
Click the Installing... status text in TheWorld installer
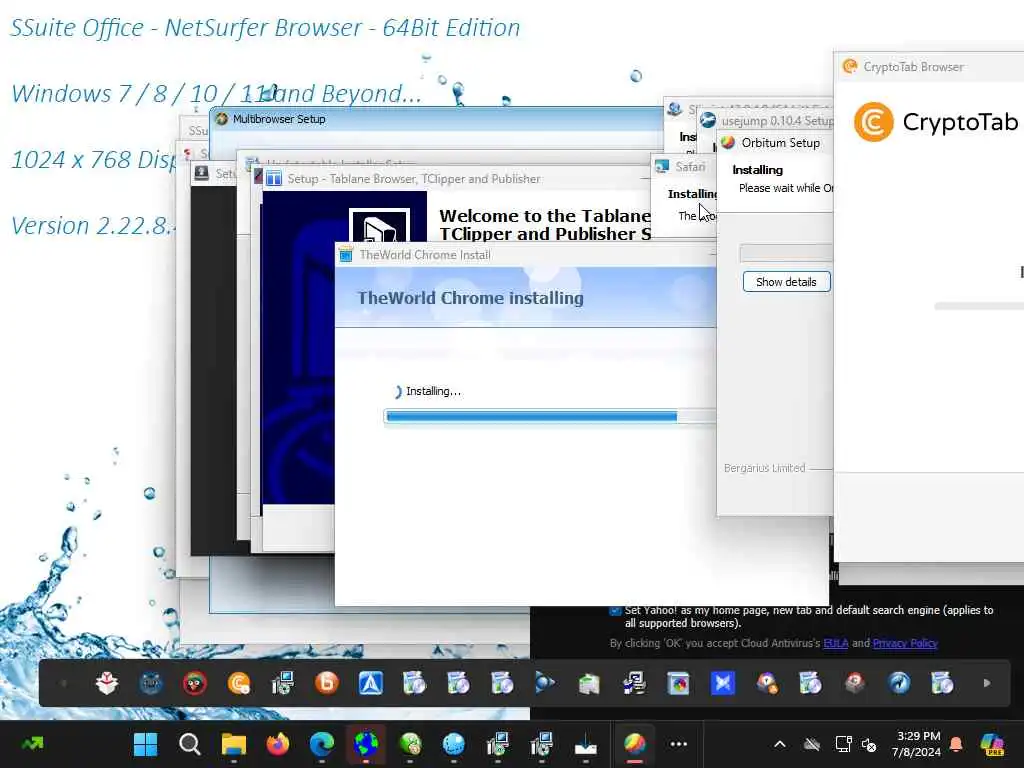(433, 391)
